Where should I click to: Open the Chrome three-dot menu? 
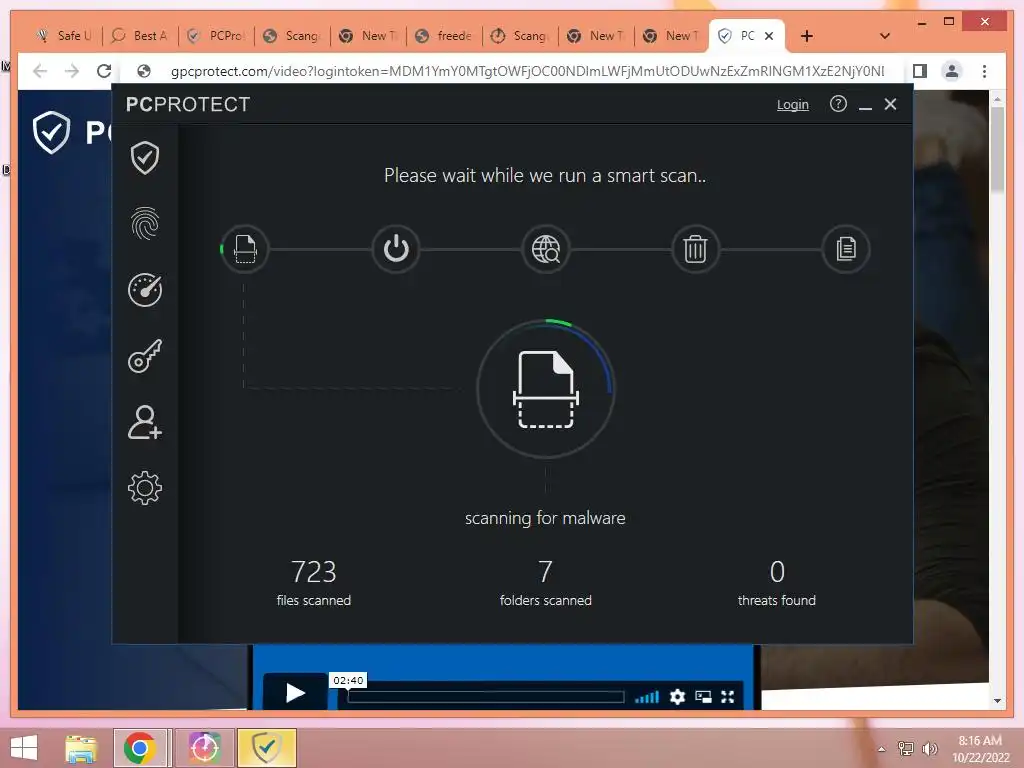click(984, 71)
